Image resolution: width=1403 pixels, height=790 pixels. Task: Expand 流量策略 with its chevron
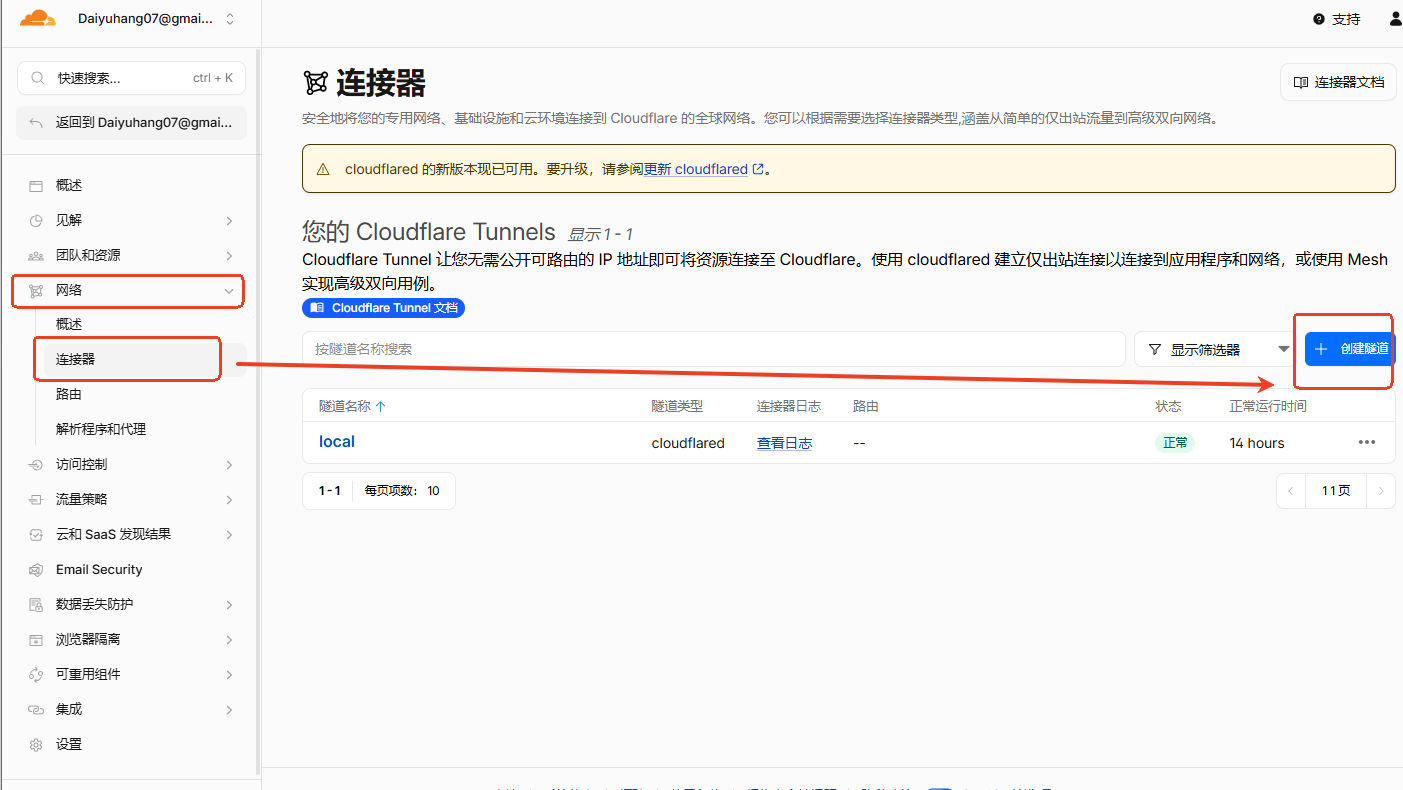(x=229, y=500)
